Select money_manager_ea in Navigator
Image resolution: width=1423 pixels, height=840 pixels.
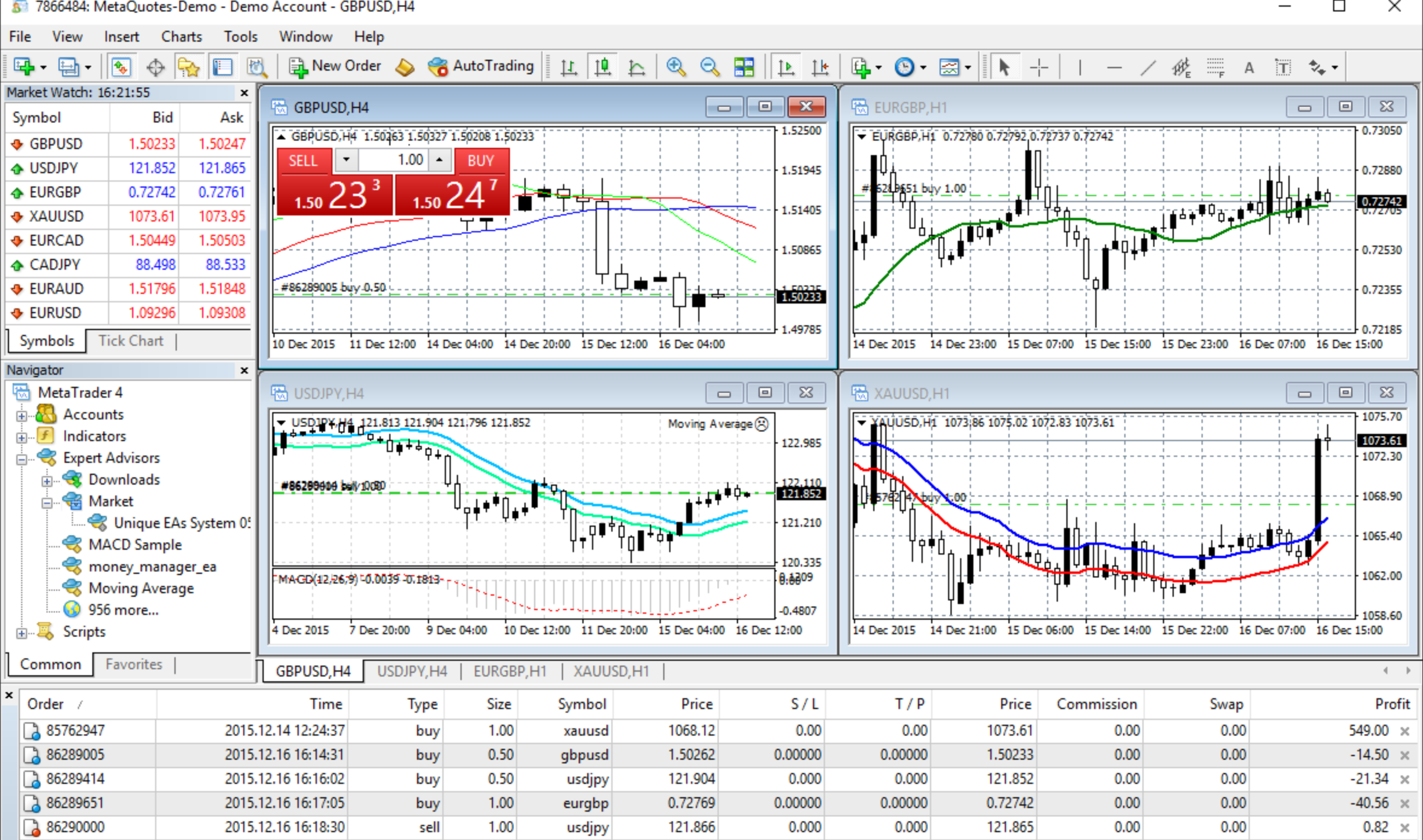(152, 567)
